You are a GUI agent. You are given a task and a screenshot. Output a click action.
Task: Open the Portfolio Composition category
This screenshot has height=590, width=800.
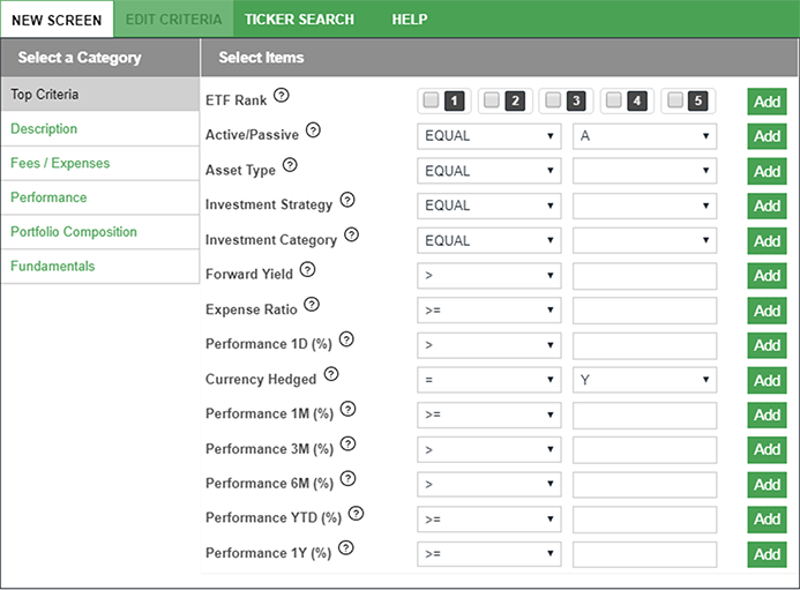coord(73,232)
